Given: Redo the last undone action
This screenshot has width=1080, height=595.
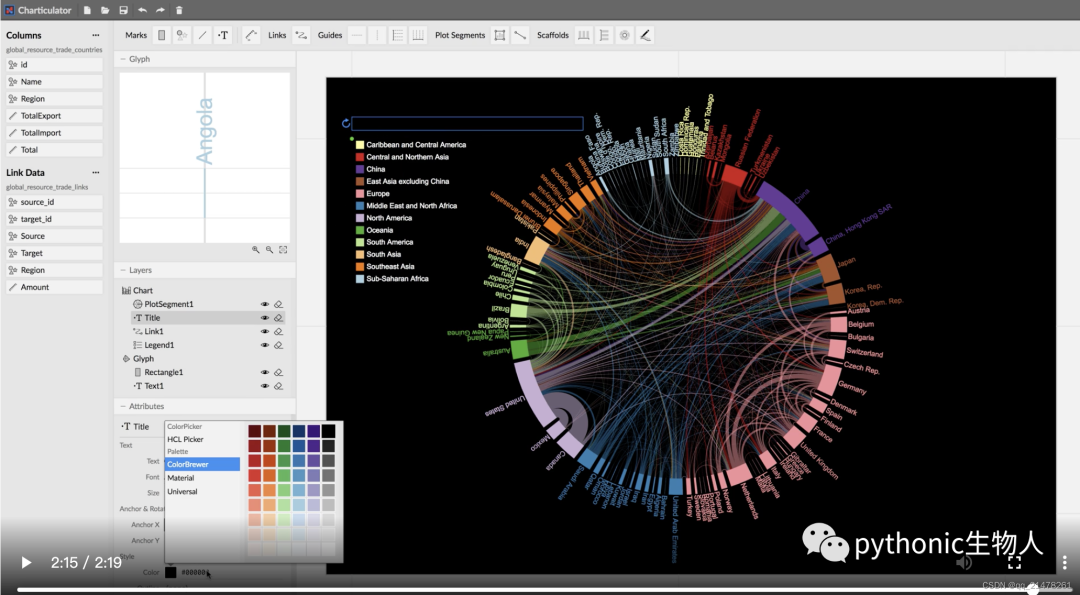Looking at the screenshot, I should click(160, 10).
